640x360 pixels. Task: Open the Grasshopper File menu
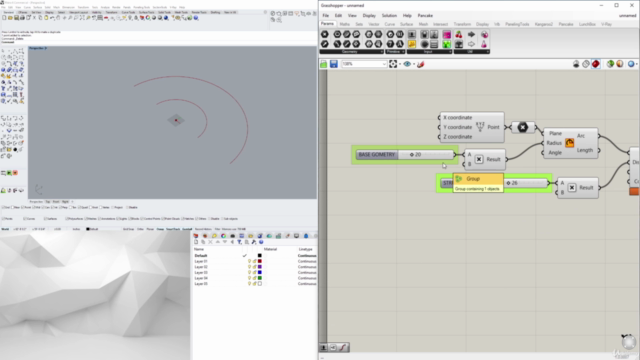pos(325,16)
